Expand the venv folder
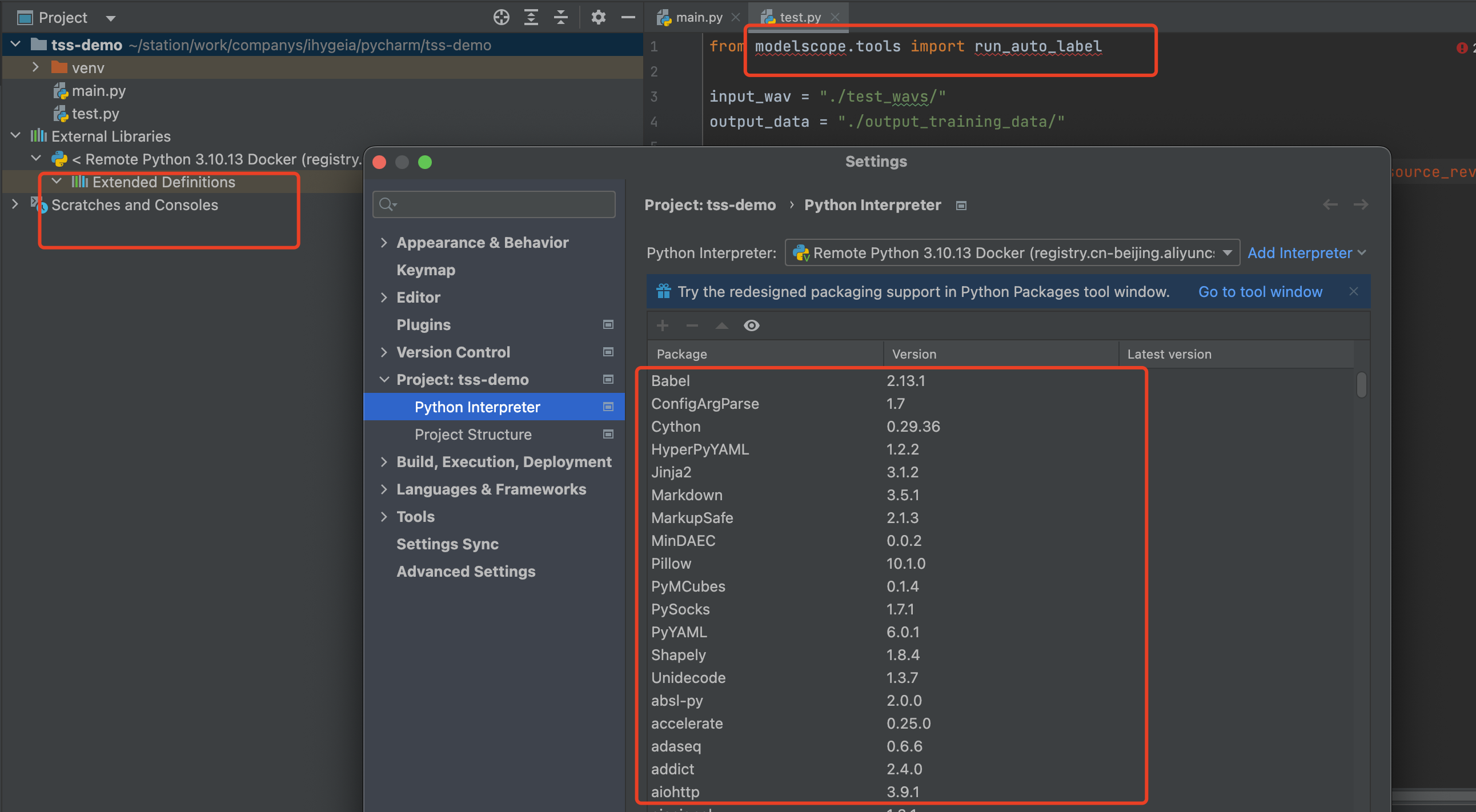The image size is (1476, 812). coord(35,67)
